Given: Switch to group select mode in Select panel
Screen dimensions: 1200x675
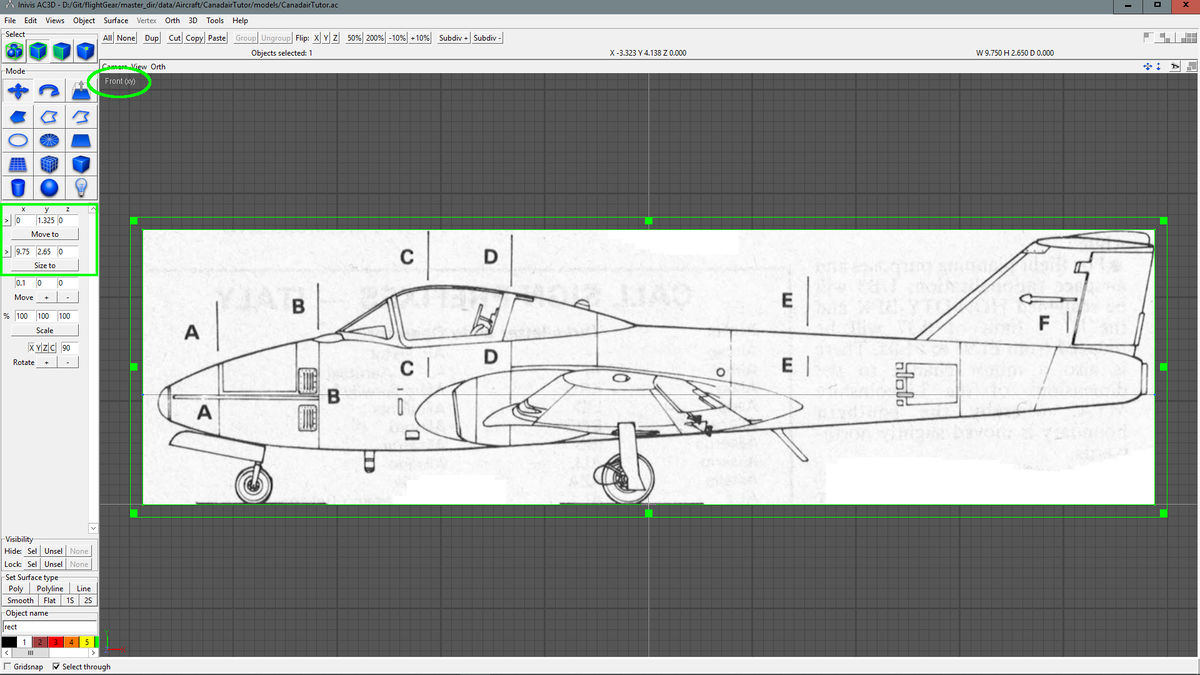Looking at the screenshot, I should [14, 49].
